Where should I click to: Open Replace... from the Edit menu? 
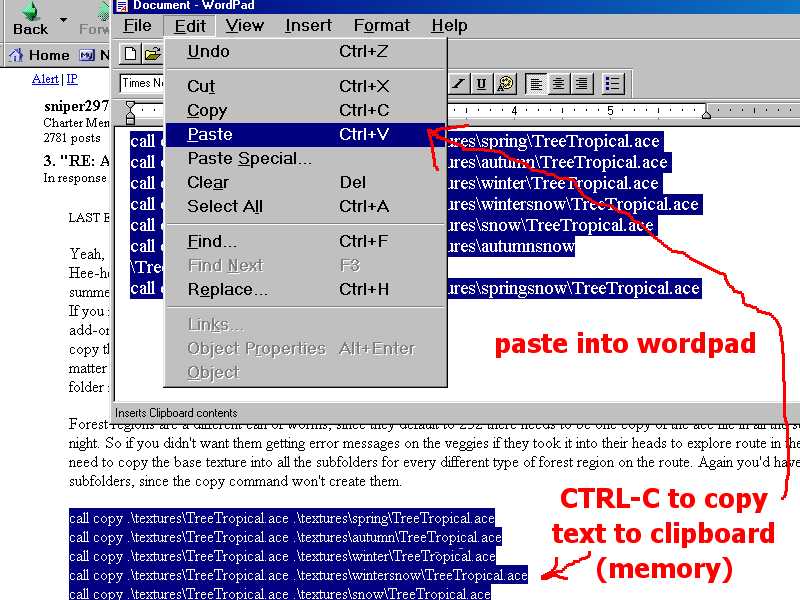point(306,290)
